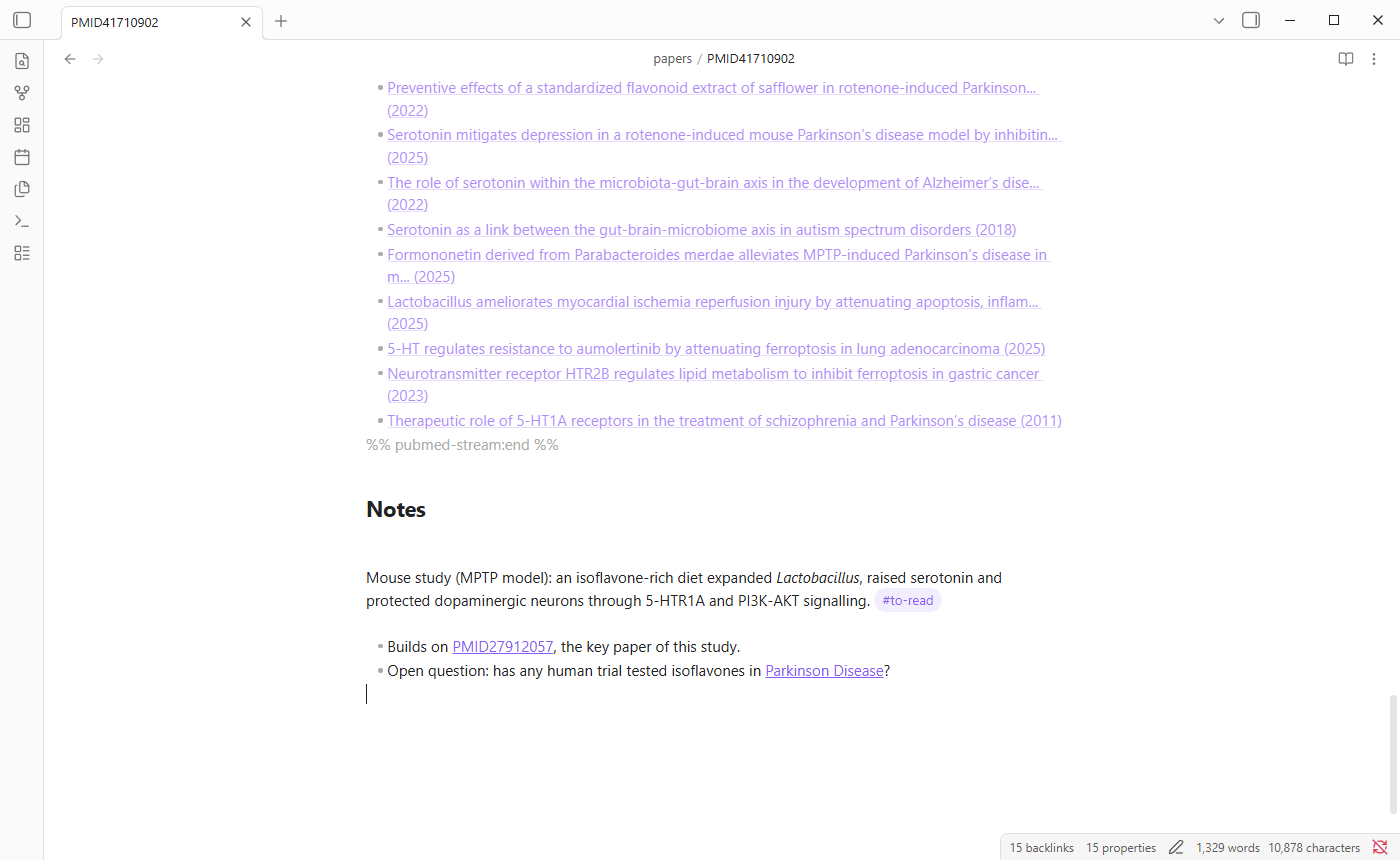The image size is (1400, 860).
Task: Click the sync status icon in status bar
Action: pos(1380,847)
